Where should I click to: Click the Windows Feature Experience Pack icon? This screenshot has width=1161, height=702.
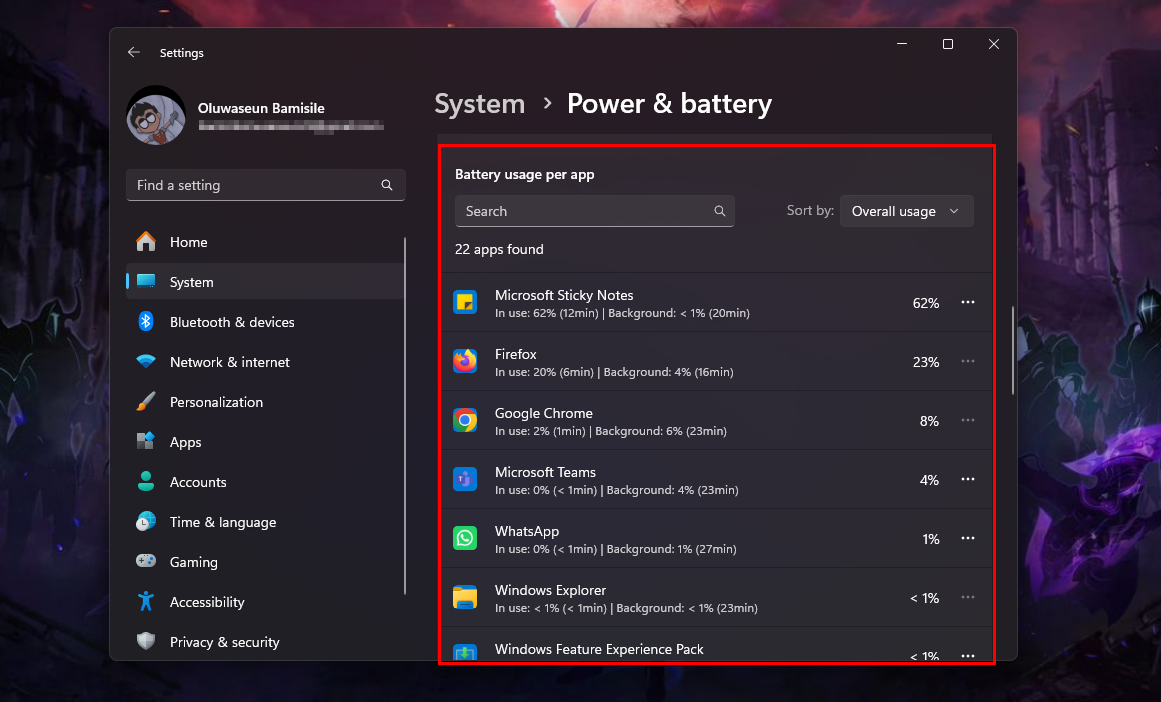pos(465,652)
